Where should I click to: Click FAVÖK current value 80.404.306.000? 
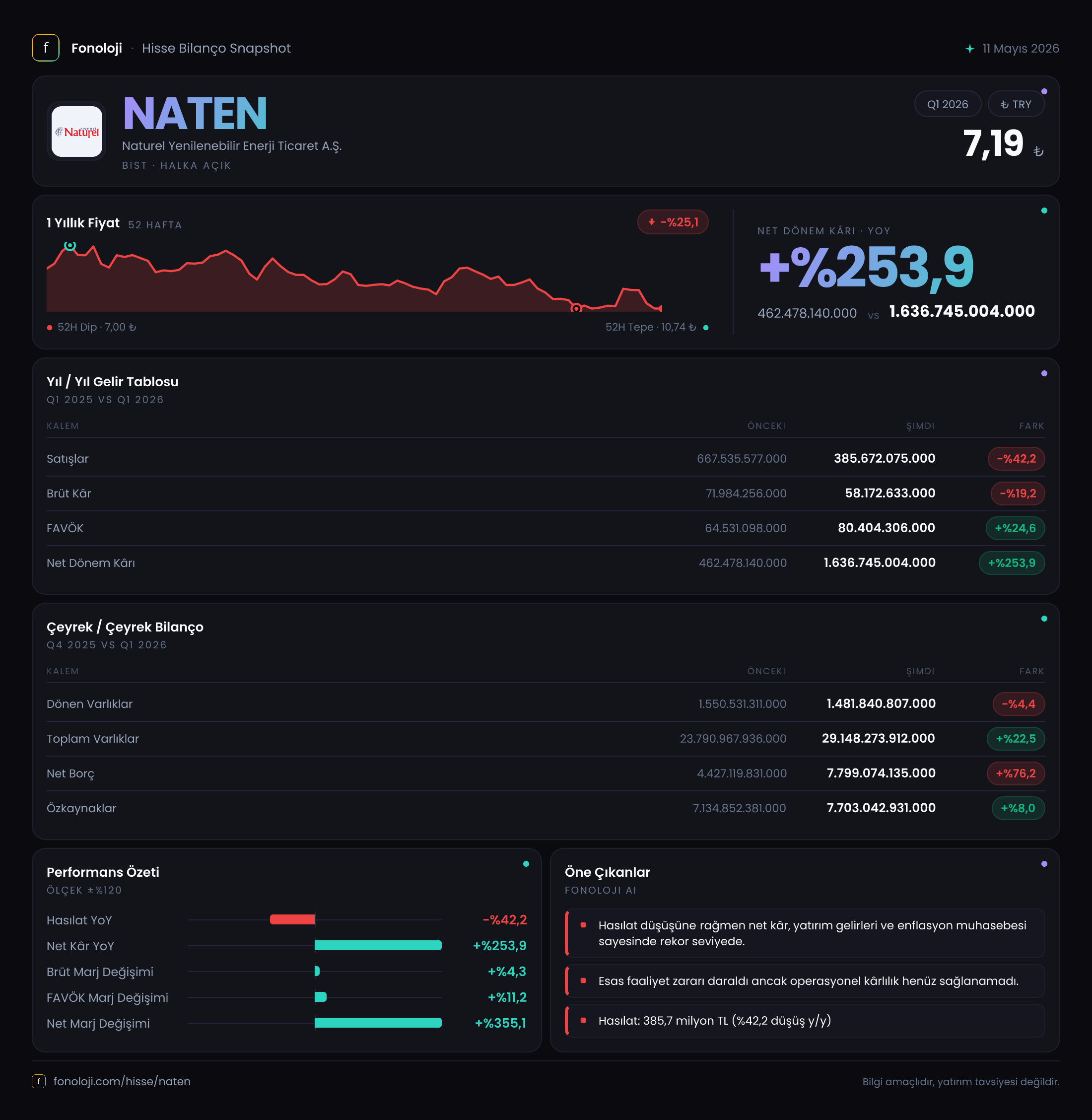click(x=886, y=528)
